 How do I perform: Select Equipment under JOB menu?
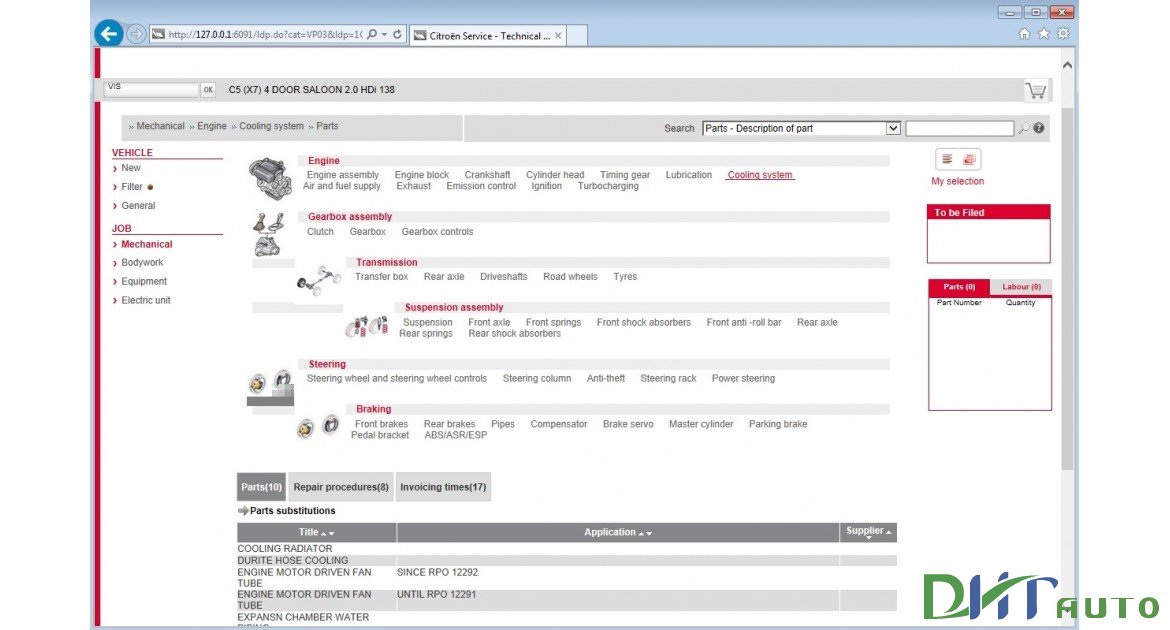(144, 281)
